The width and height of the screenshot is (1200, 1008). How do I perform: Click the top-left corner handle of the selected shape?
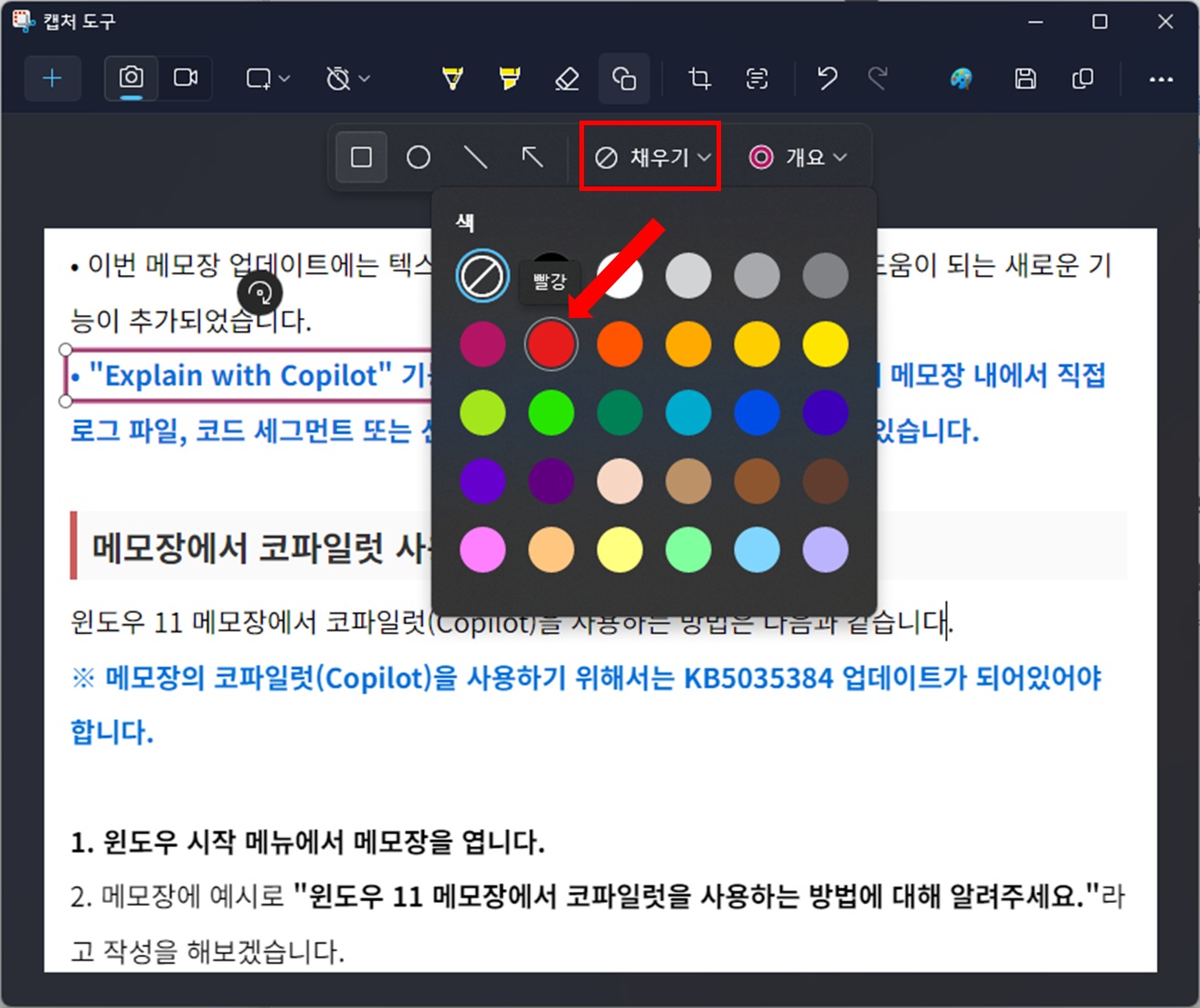point(66,350)
